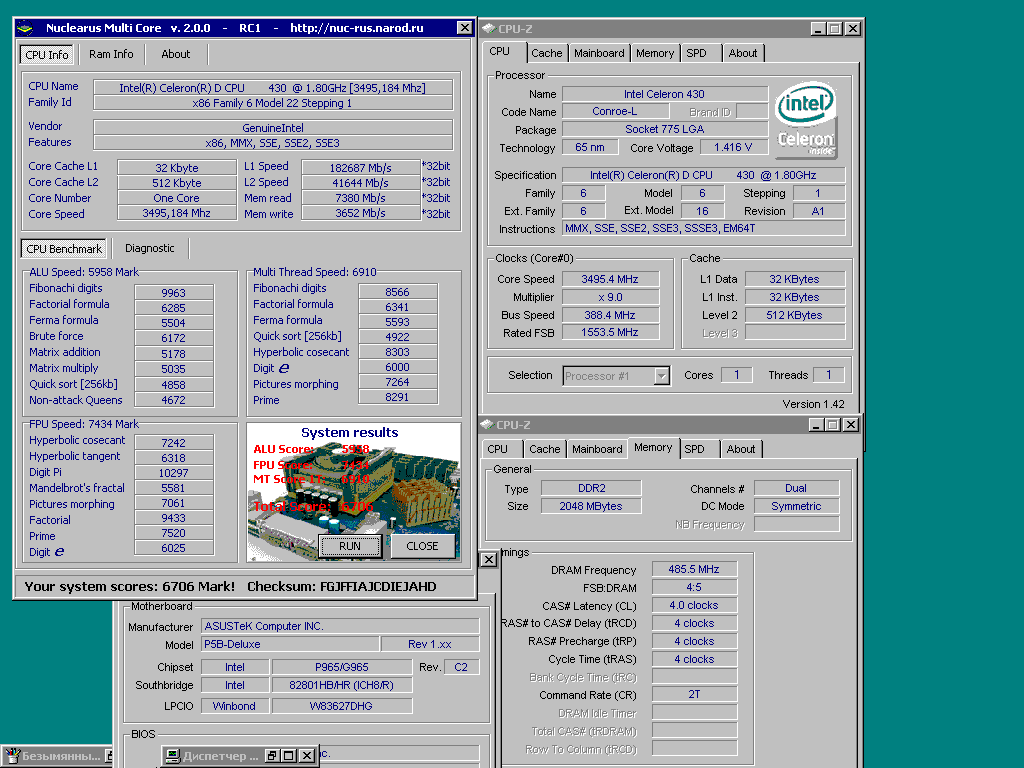Click the Memory Type DDR2 value
Image resolution: width=1024 pixels, height=768 pixels.
591,488
